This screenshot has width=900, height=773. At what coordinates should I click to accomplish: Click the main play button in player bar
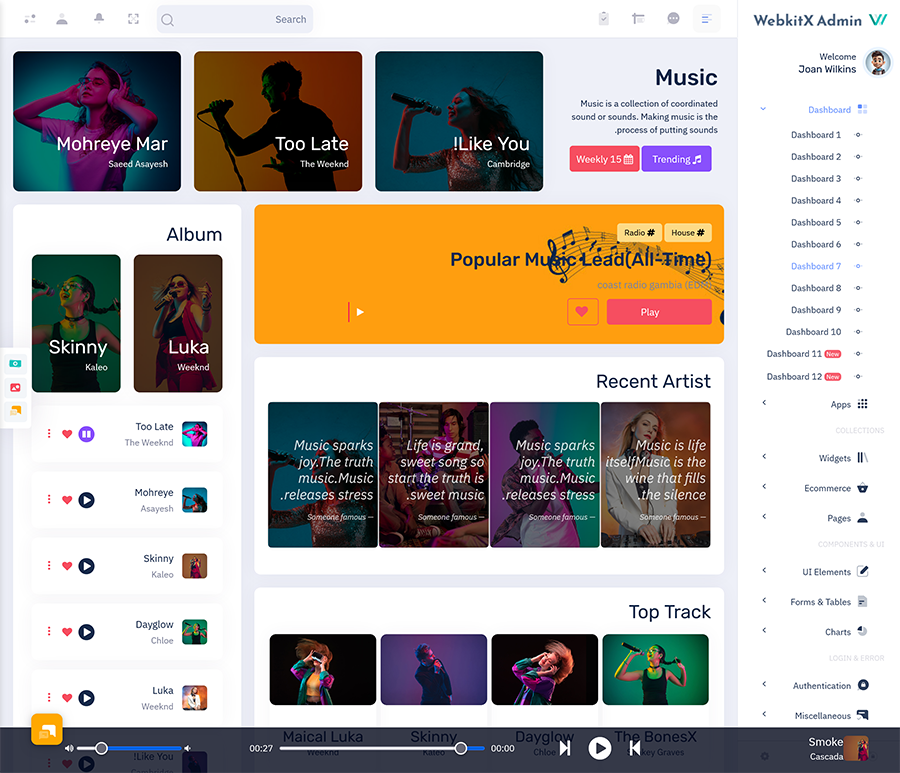600,748
